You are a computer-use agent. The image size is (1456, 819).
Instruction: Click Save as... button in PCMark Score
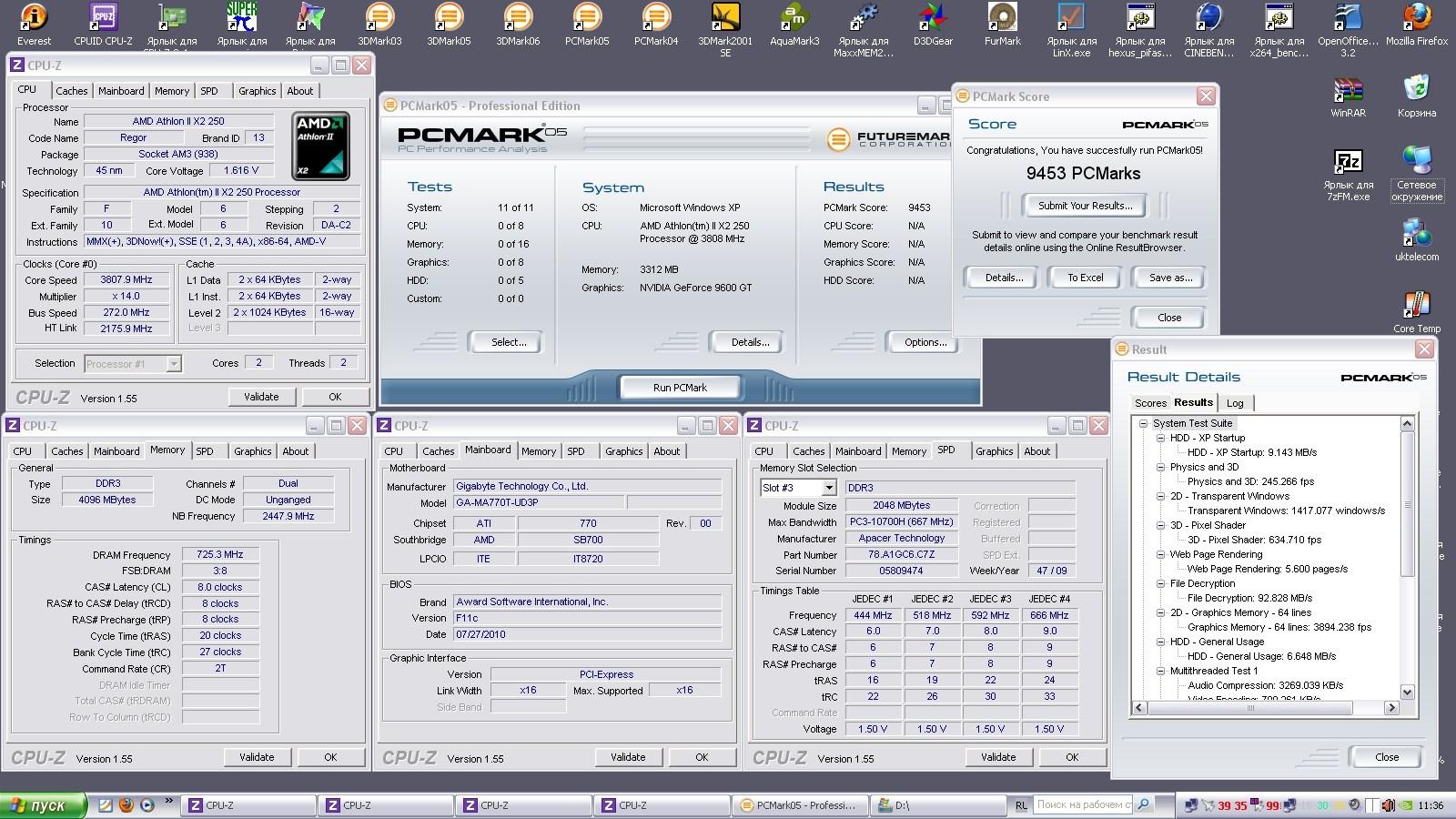pos(1170,278)
